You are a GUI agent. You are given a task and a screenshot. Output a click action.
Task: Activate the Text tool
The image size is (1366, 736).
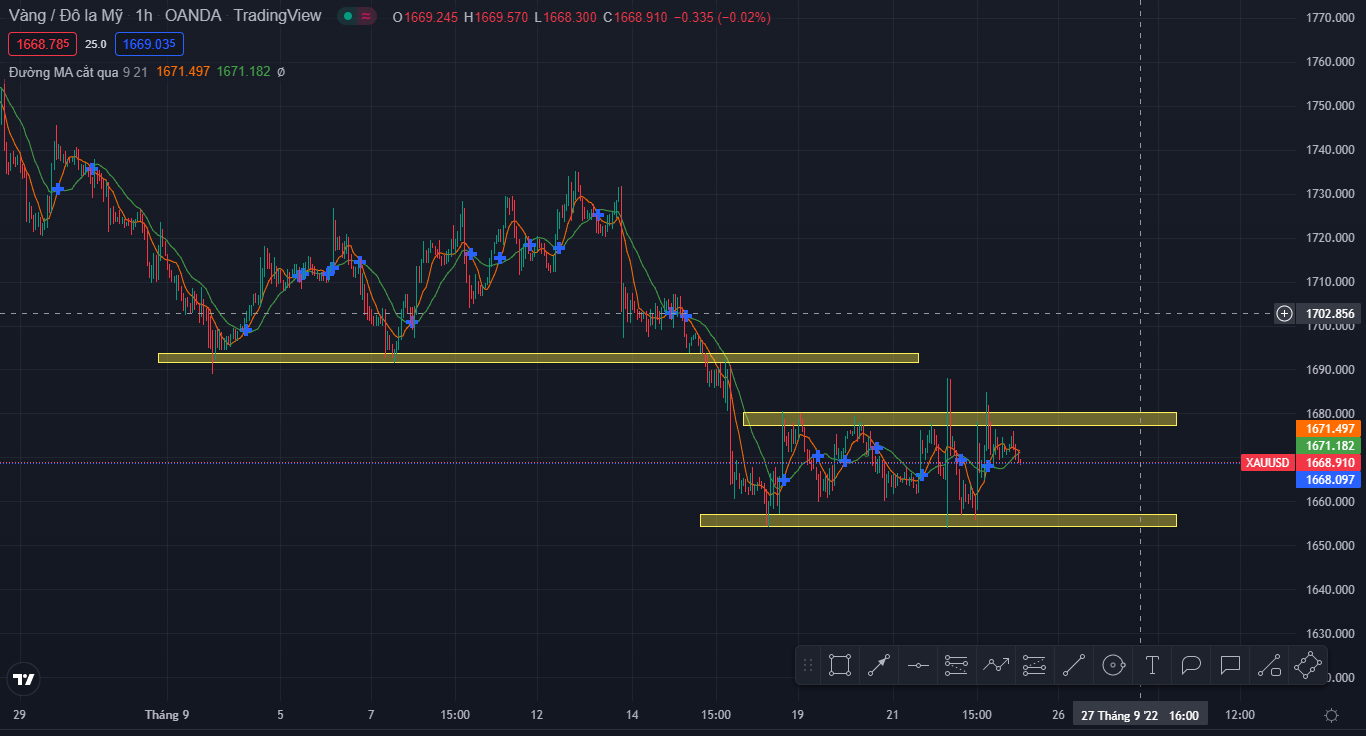click(1152, 665)
